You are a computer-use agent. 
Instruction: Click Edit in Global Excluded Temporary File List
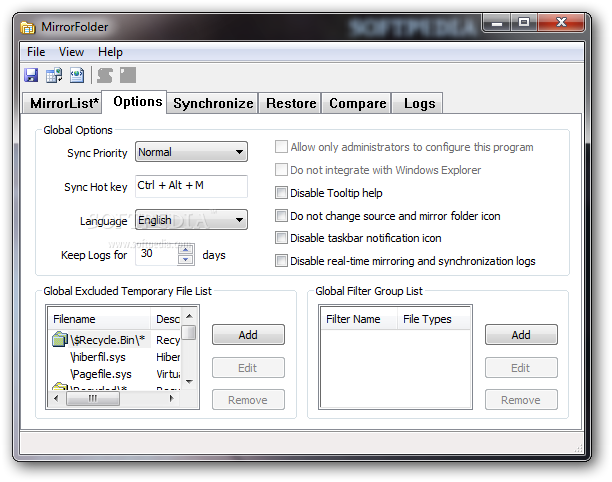pyautogui.click(x=248, y=368)
